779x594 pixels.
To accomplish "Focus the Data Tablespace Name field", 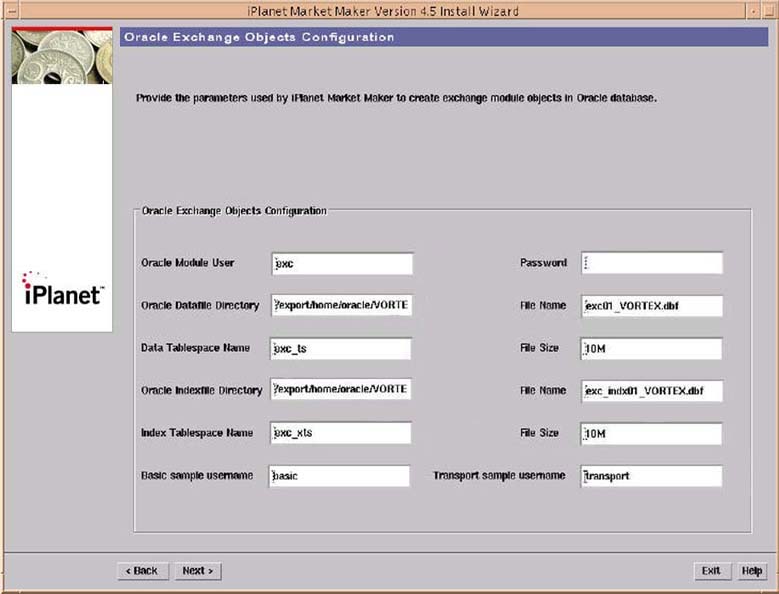I will [x=341, y=348].
